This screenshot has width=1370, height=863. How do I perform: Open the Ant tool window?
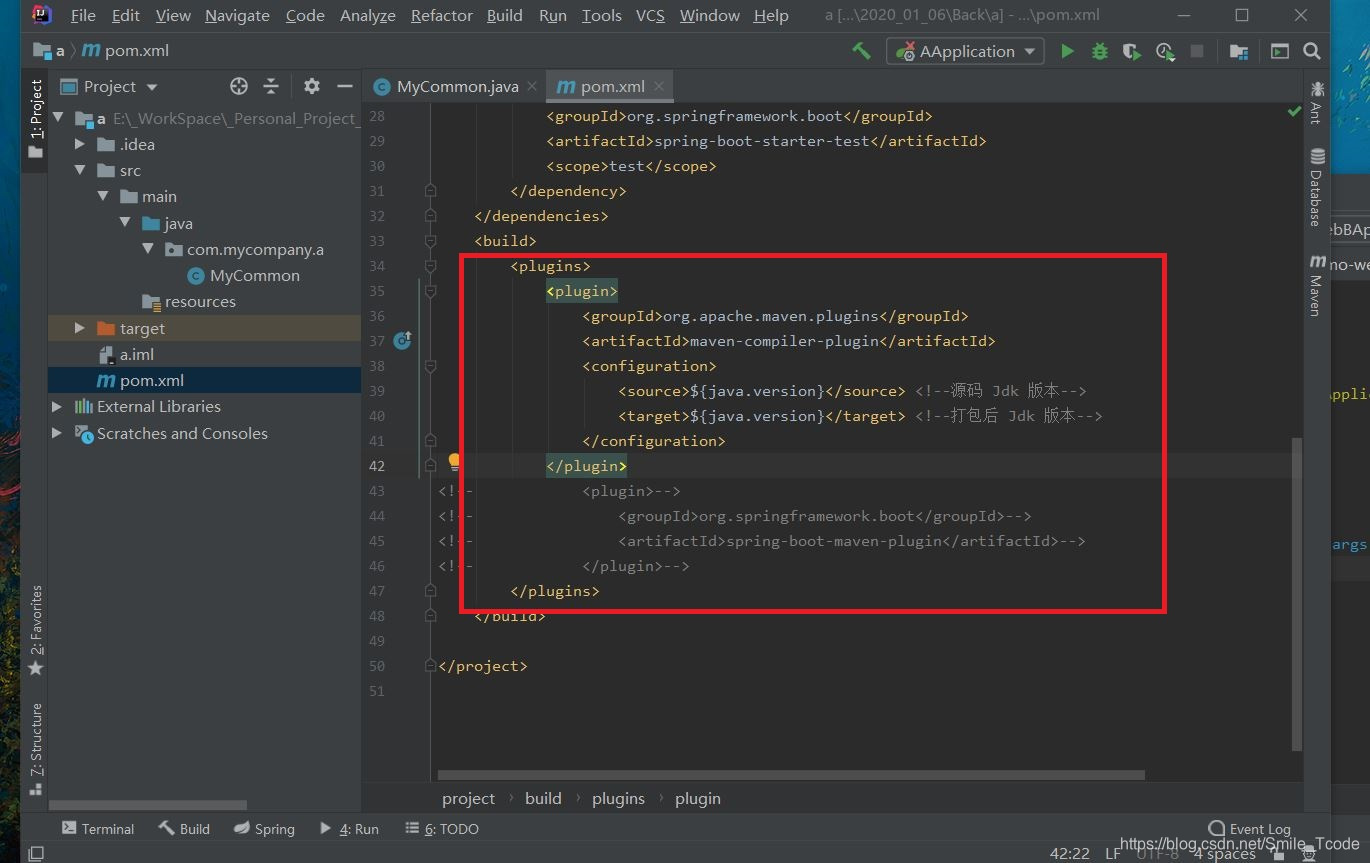tap(1317, 102)
